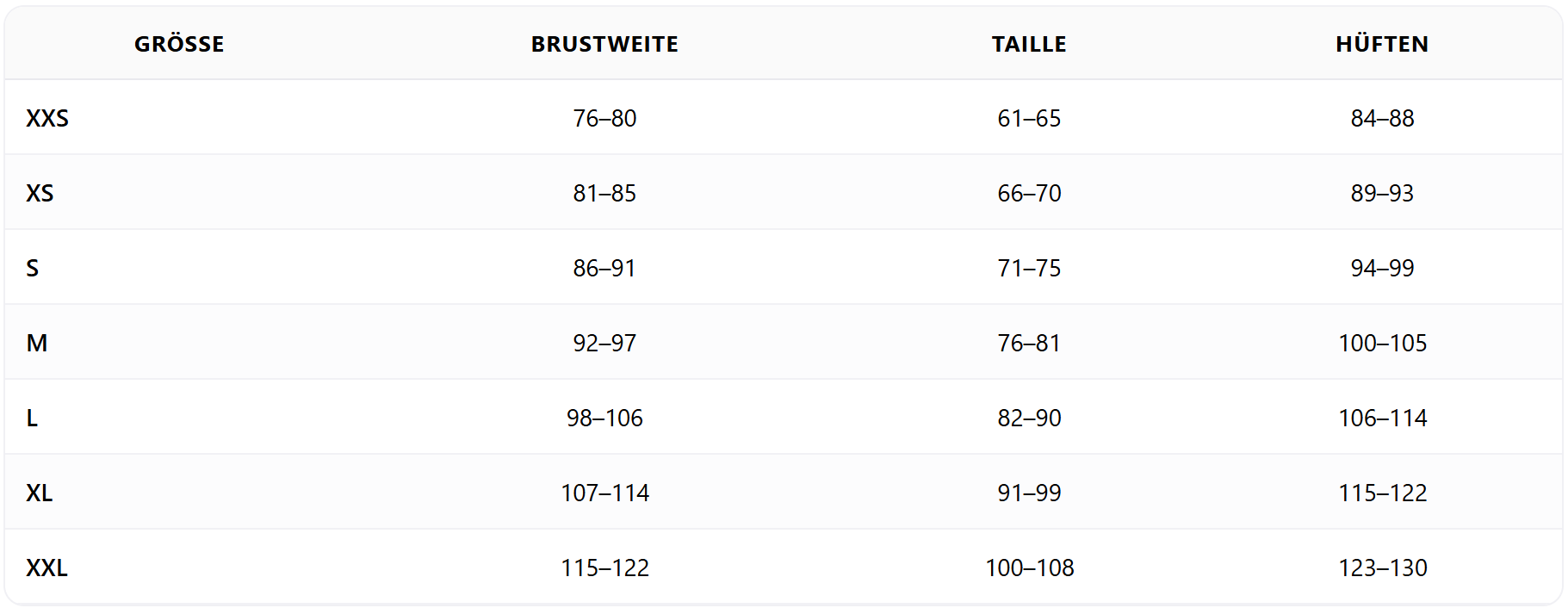
Task: Select the XL size row label
Action: coord(39,493)
